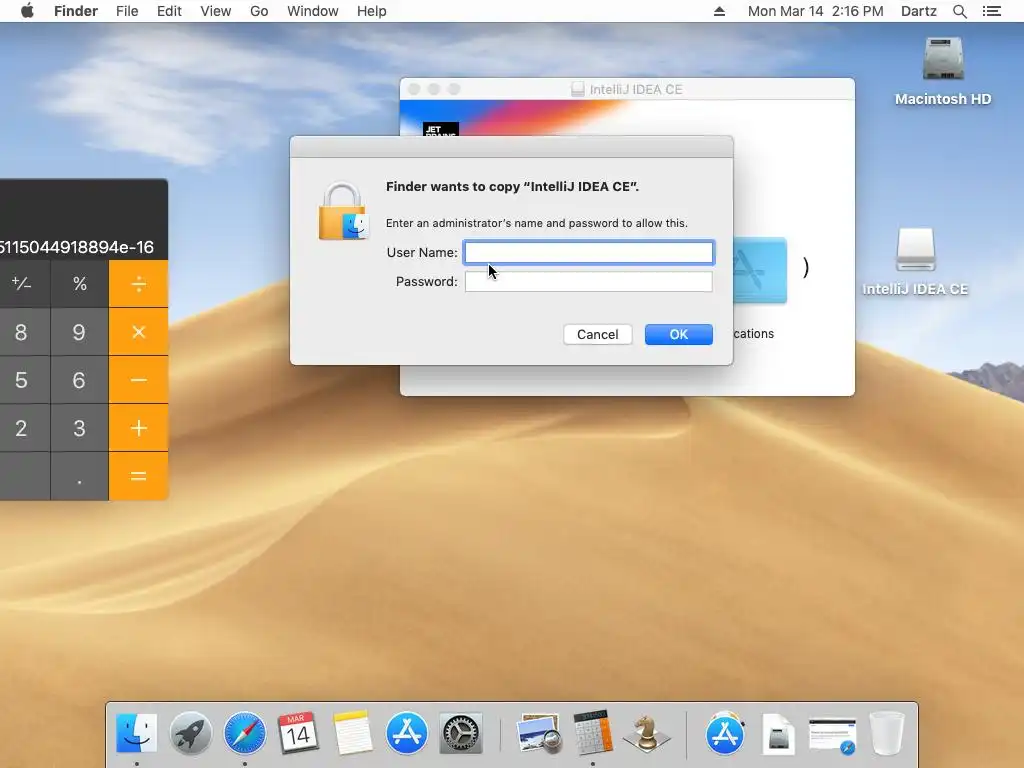This screenshot has width=1024, height=768.
Task: Open the Safari web page document in Dock
Action: pos(832,735)
